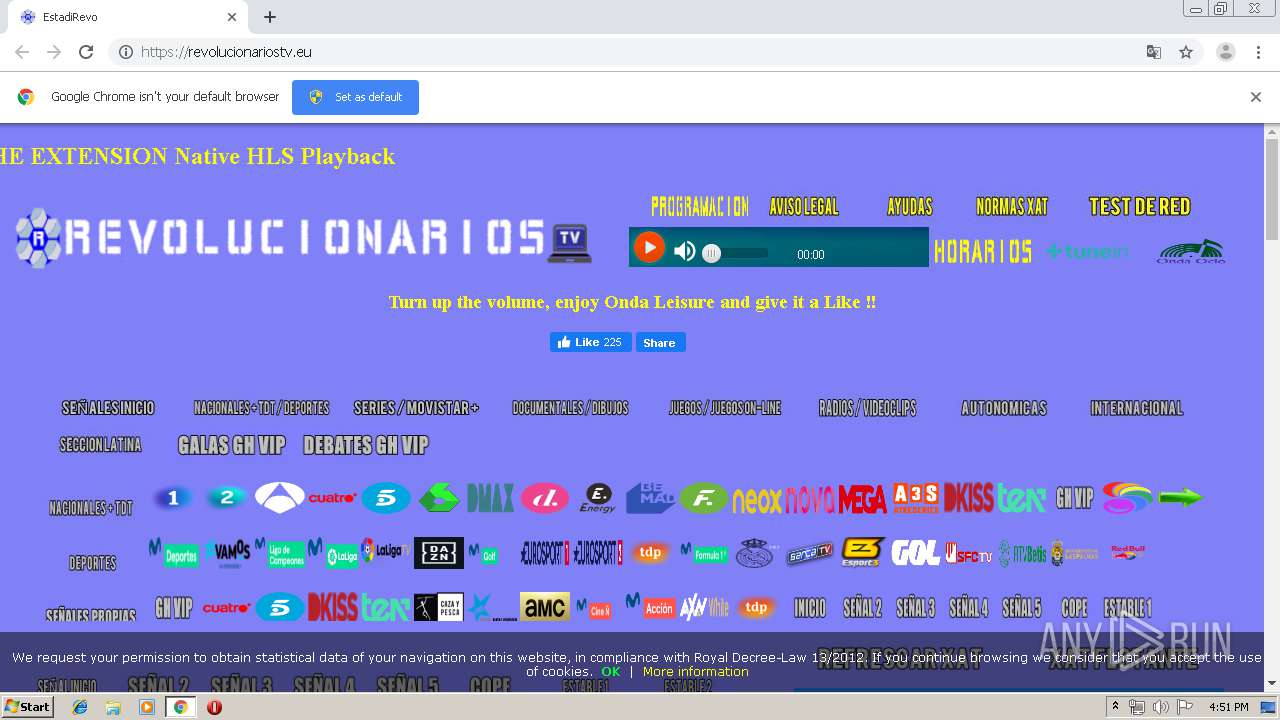Set Chrome as default browser
The image size is (1280, 720).
click(x=355, y=97)
